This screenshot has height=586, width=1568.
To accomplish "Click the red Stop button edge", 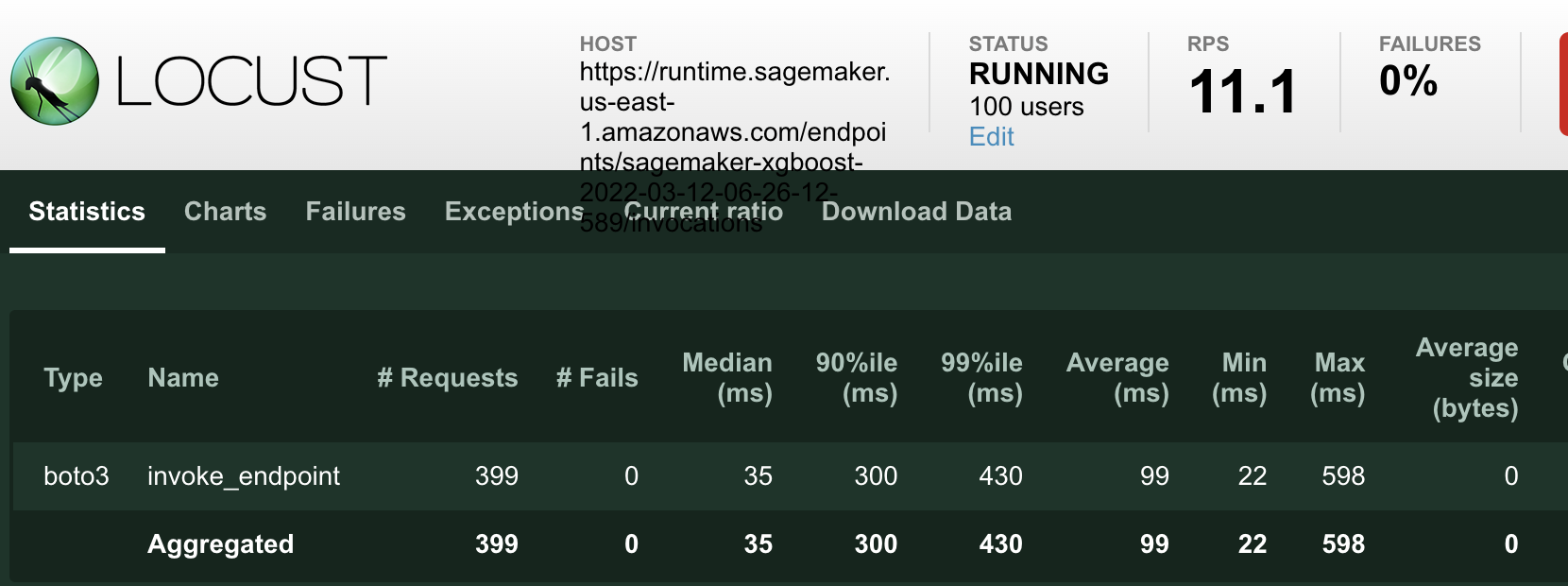I will 1563,83.
